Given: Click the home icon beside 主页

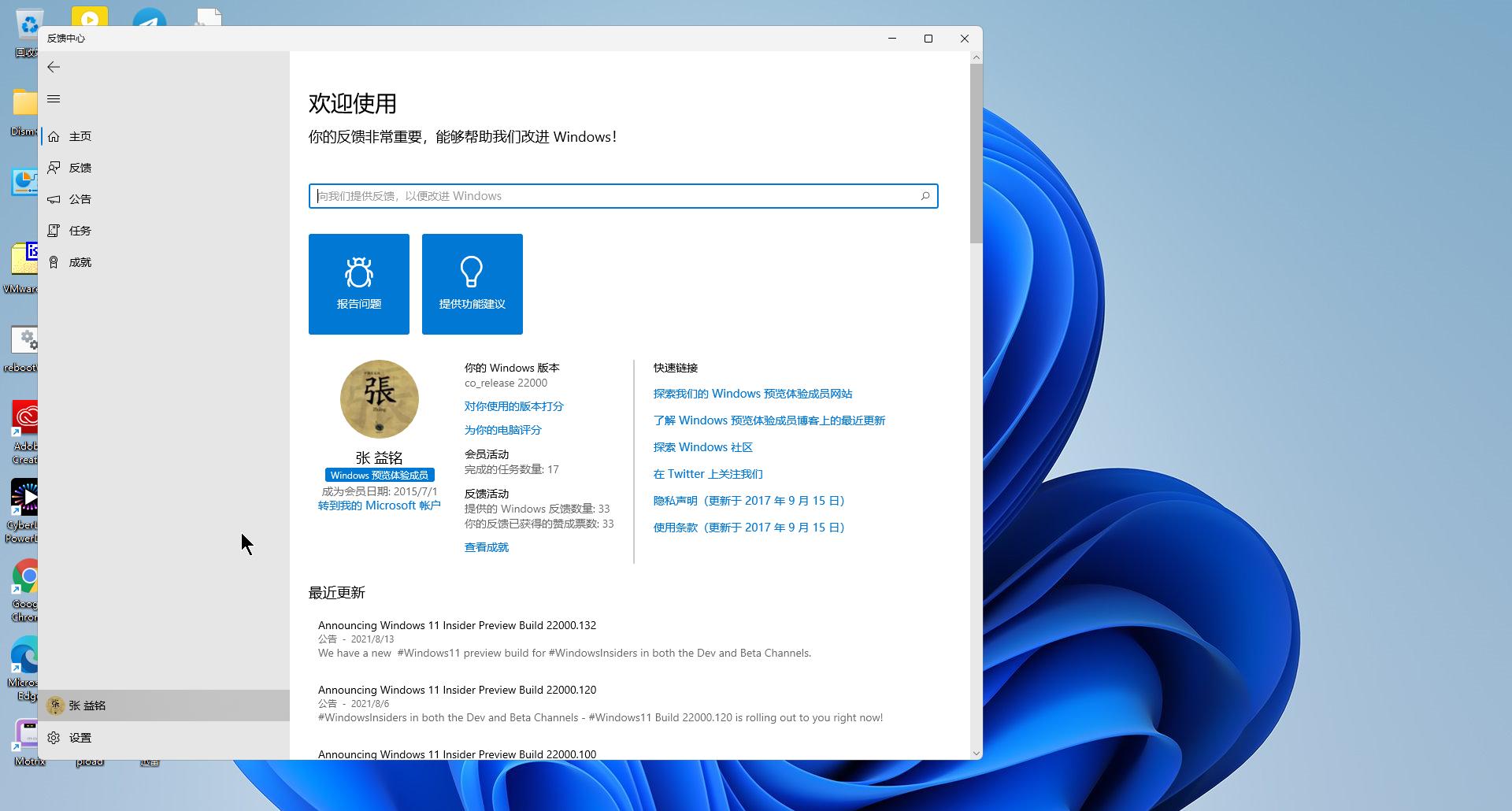Looking at the screenshot, I should [54, 136].
